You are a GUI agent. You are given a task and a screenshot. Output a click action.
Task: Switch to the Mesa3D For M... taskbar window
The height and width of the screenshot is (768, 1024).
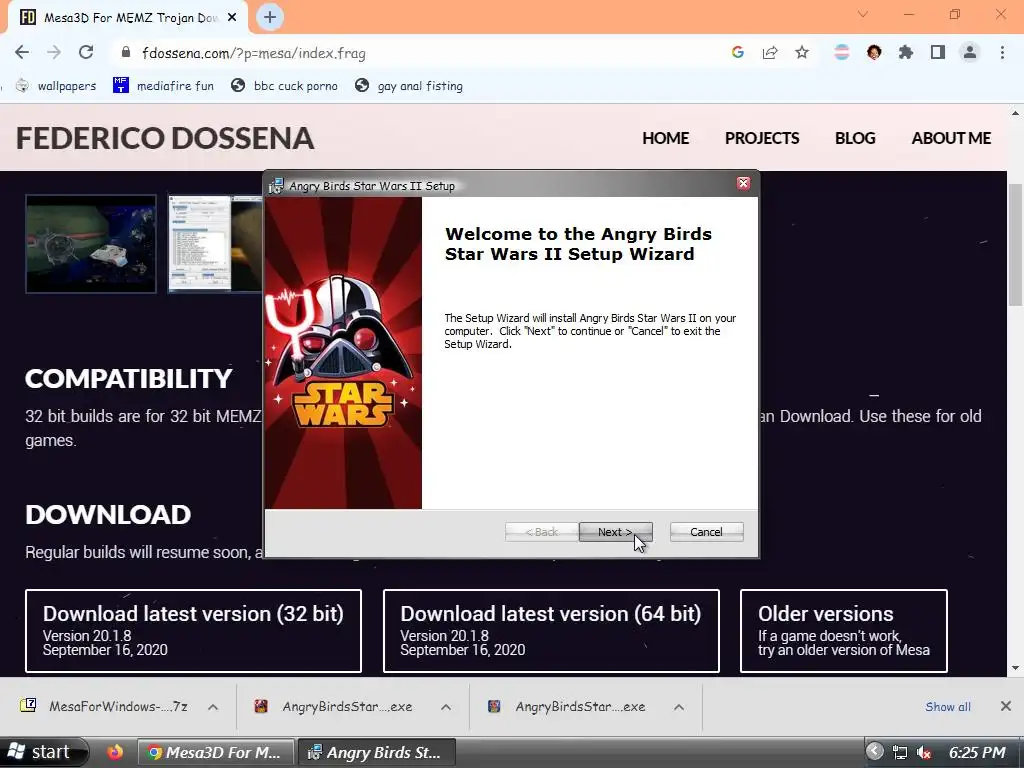[216, 752]
